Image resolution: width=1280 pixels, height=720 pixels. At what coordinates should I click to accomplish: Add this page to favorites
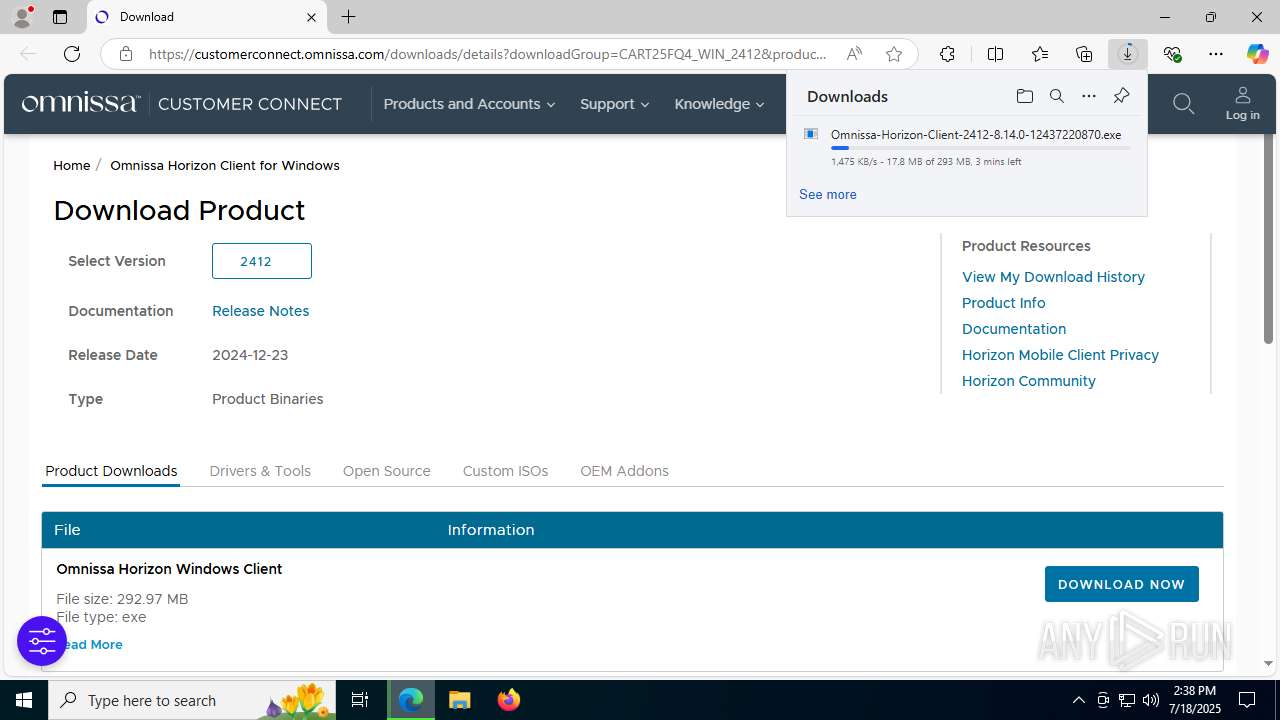point(894,54)
